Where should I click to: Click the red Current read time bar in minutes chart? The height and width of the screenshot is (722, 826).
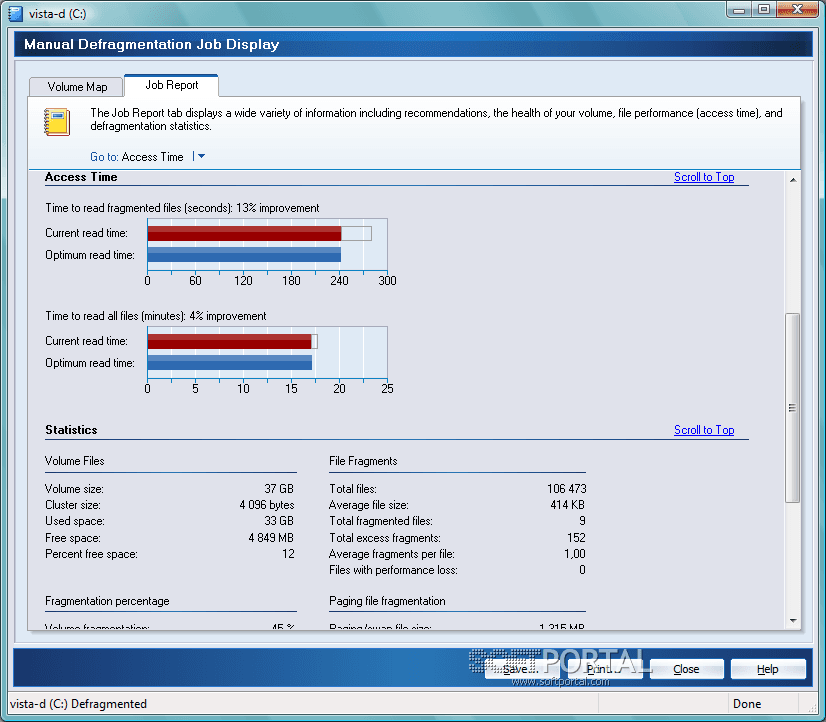point(229,341)
